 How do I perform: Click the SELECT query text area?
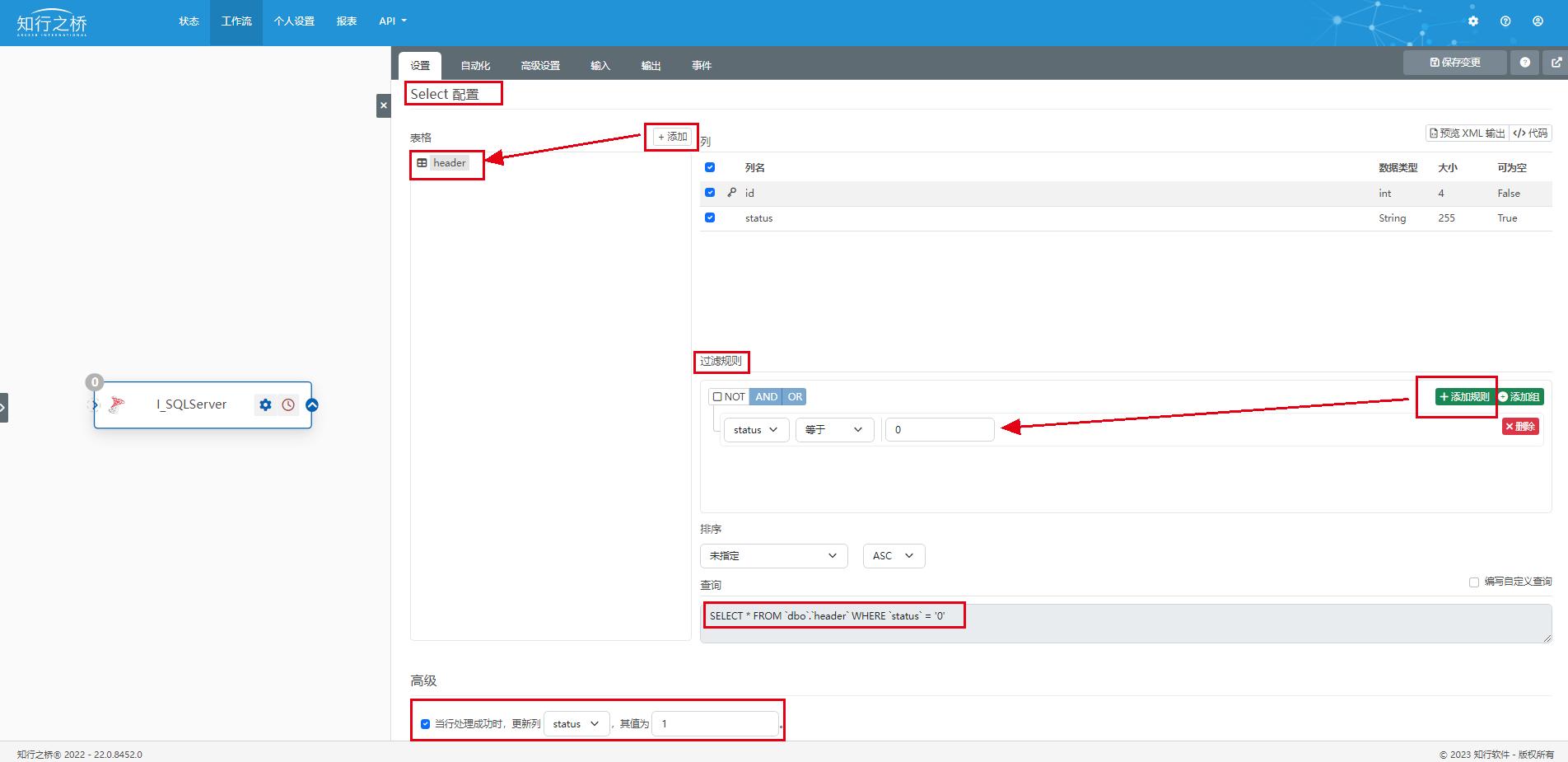(1126, 624)
